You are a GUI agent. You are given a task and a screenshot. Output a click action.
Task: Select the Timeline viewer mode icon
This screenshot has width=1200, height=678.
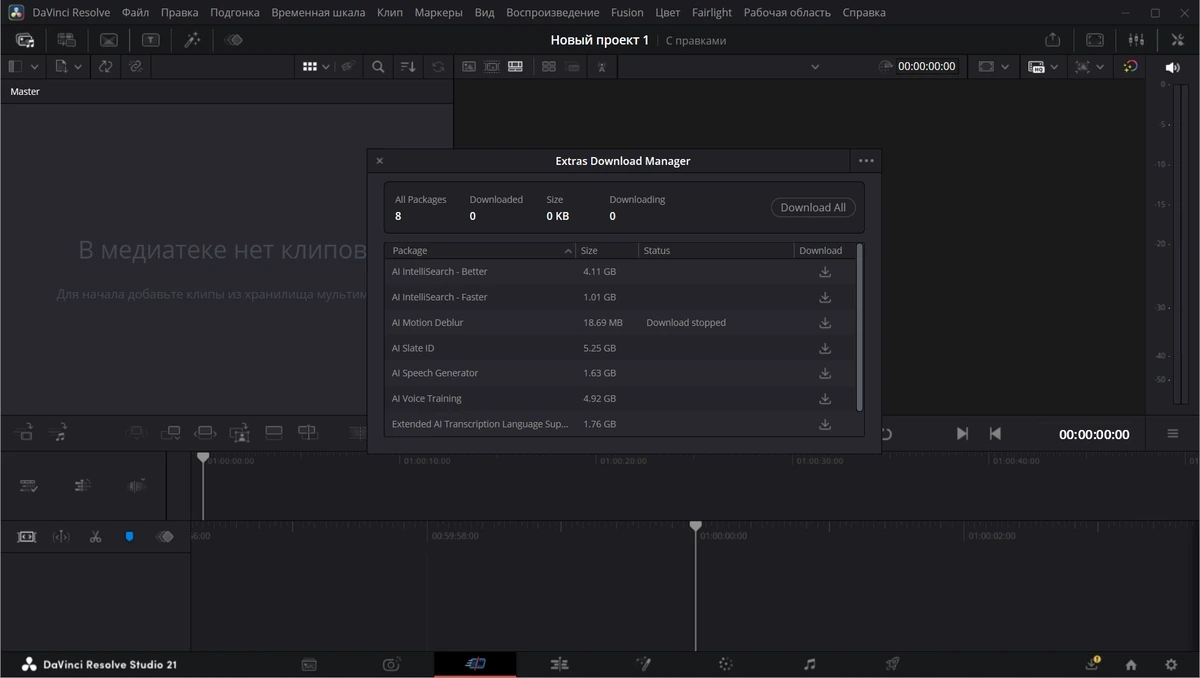pos(516,67)
